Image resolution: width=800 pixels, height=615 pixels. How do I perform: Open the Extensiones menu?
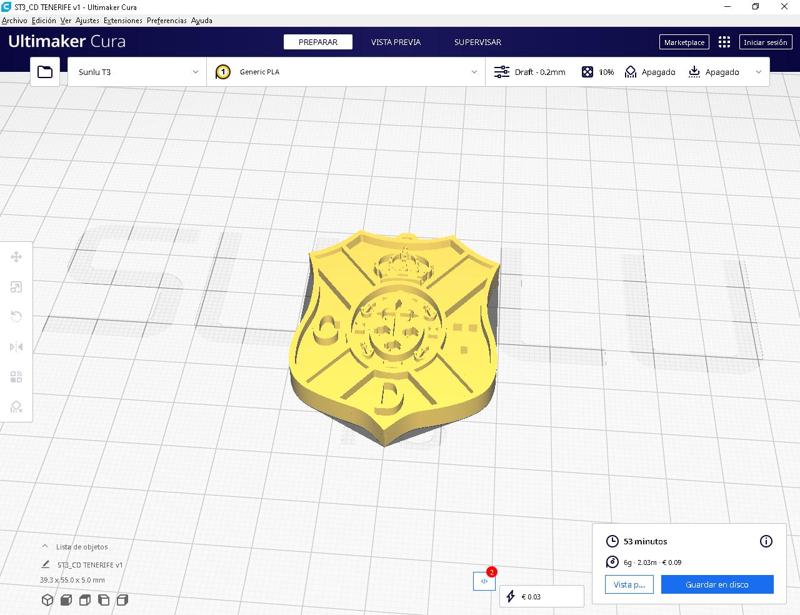[x=123, y=20]
